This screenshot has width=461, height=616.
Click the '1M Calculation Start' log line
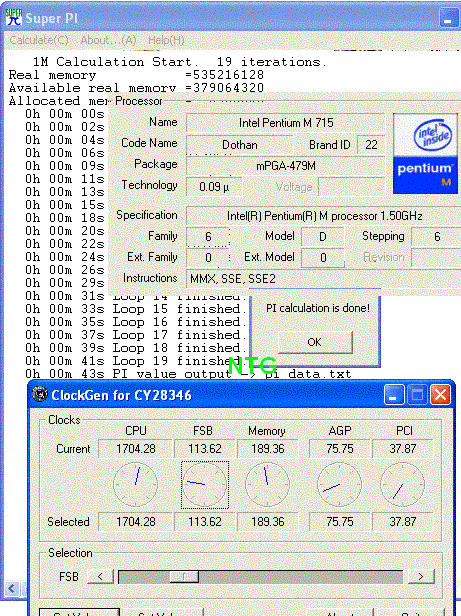coord(179,62)
